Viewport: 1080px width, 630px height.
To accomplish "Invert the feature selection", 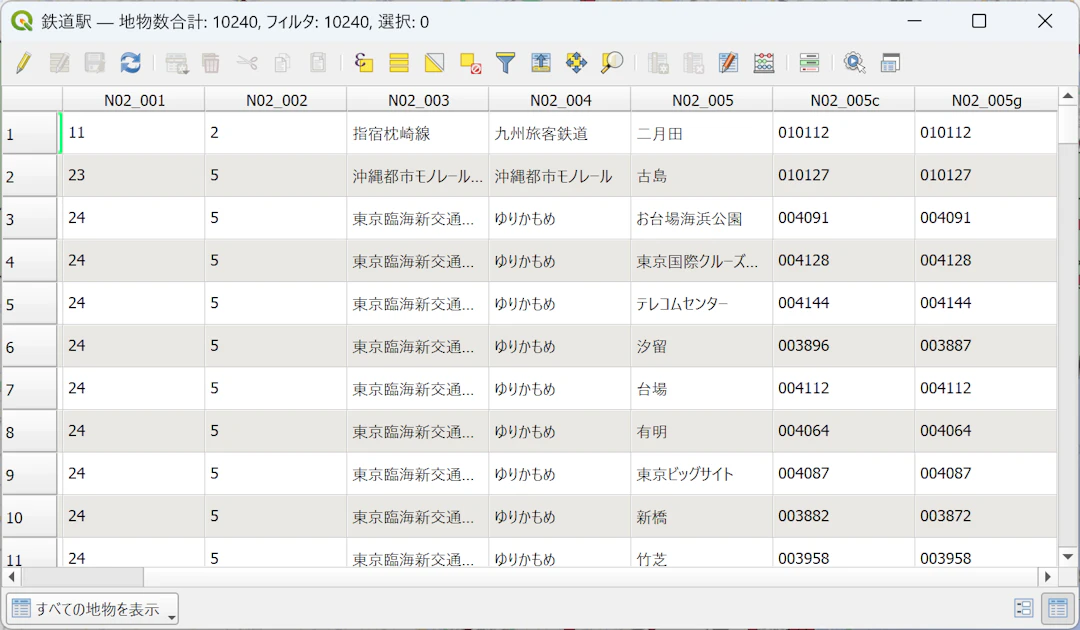I will click(x=435, y=63).
